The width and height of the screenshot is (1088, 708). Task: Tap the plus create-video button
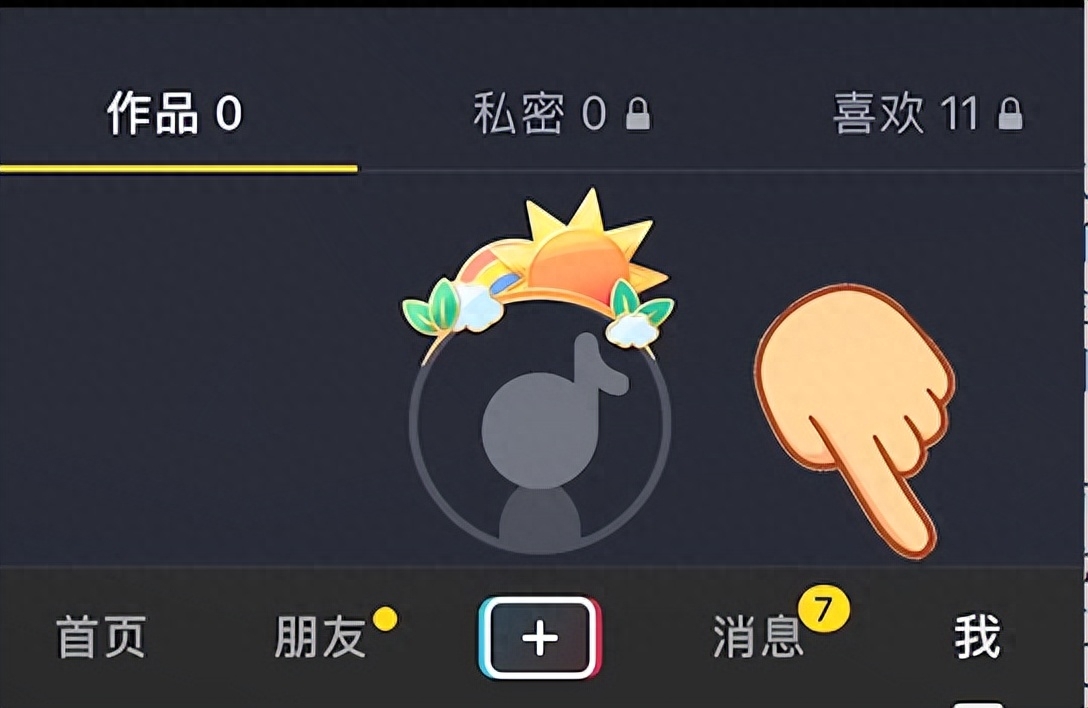coord(539,638)
